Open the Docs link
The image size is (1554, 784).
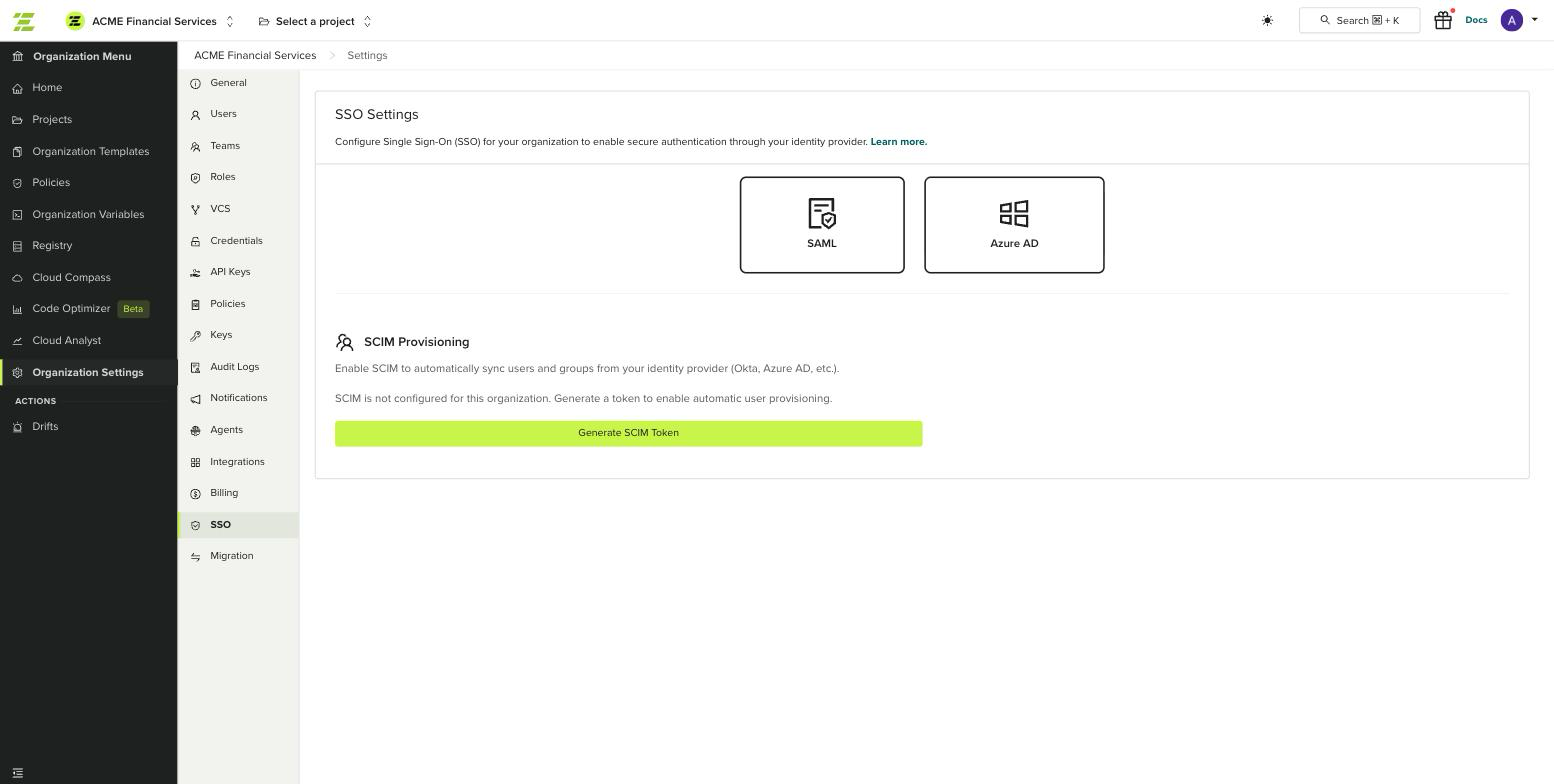point(1476,20)
